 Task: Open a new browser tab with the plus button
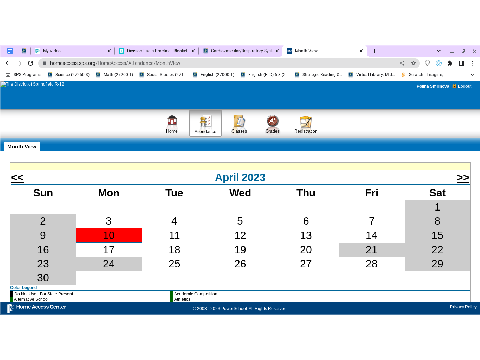[374, 51]
